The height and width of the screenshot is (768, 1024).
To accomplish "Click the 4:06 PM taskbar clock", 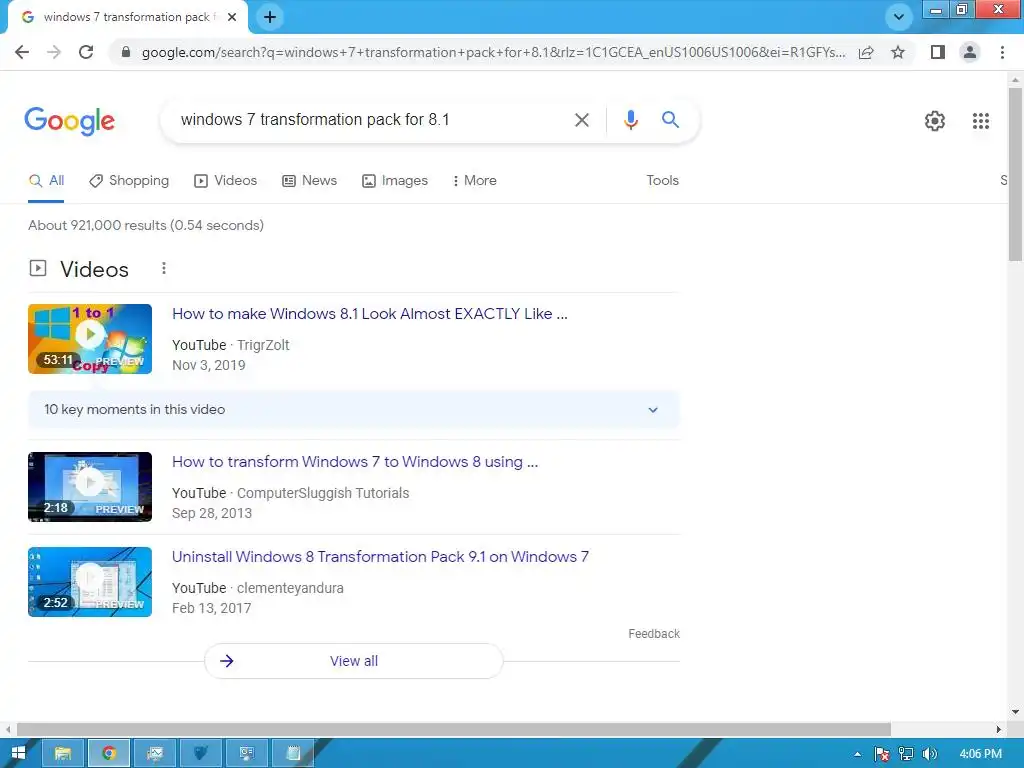I will (980, 754).
